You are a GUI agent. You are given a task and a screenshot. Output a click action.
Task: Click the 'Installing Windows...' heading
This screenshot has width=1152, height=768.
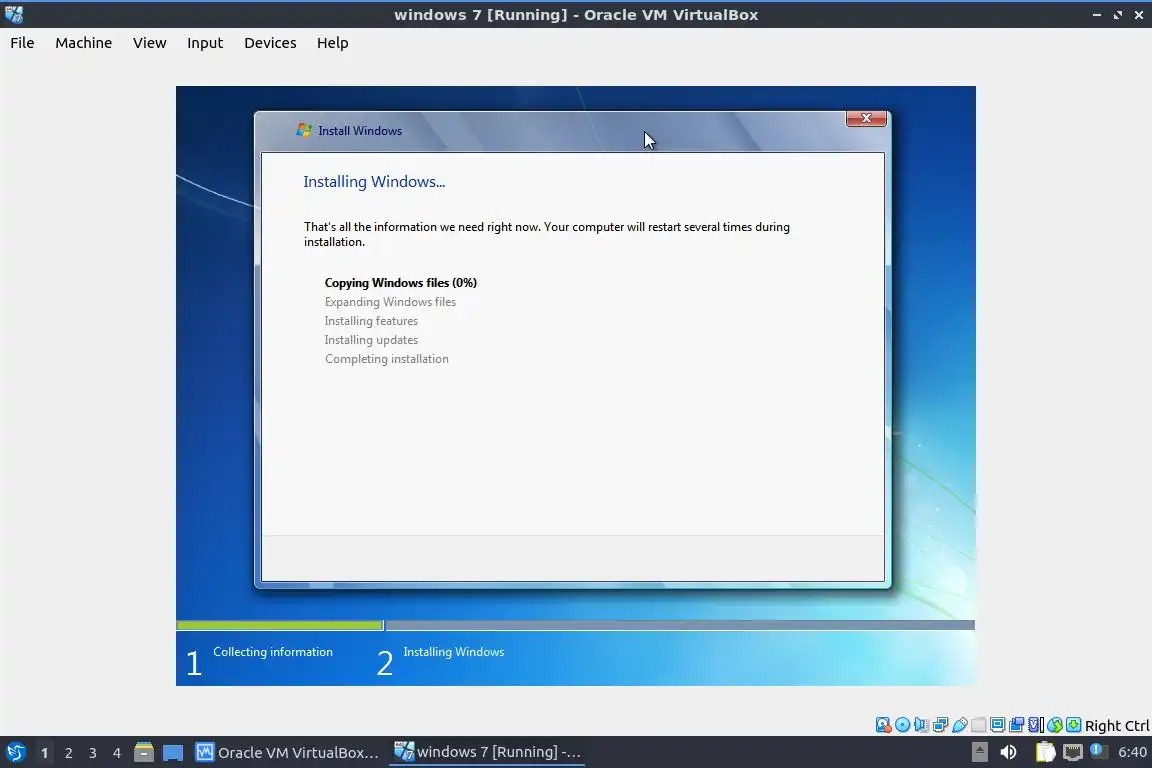click(374, 182)
